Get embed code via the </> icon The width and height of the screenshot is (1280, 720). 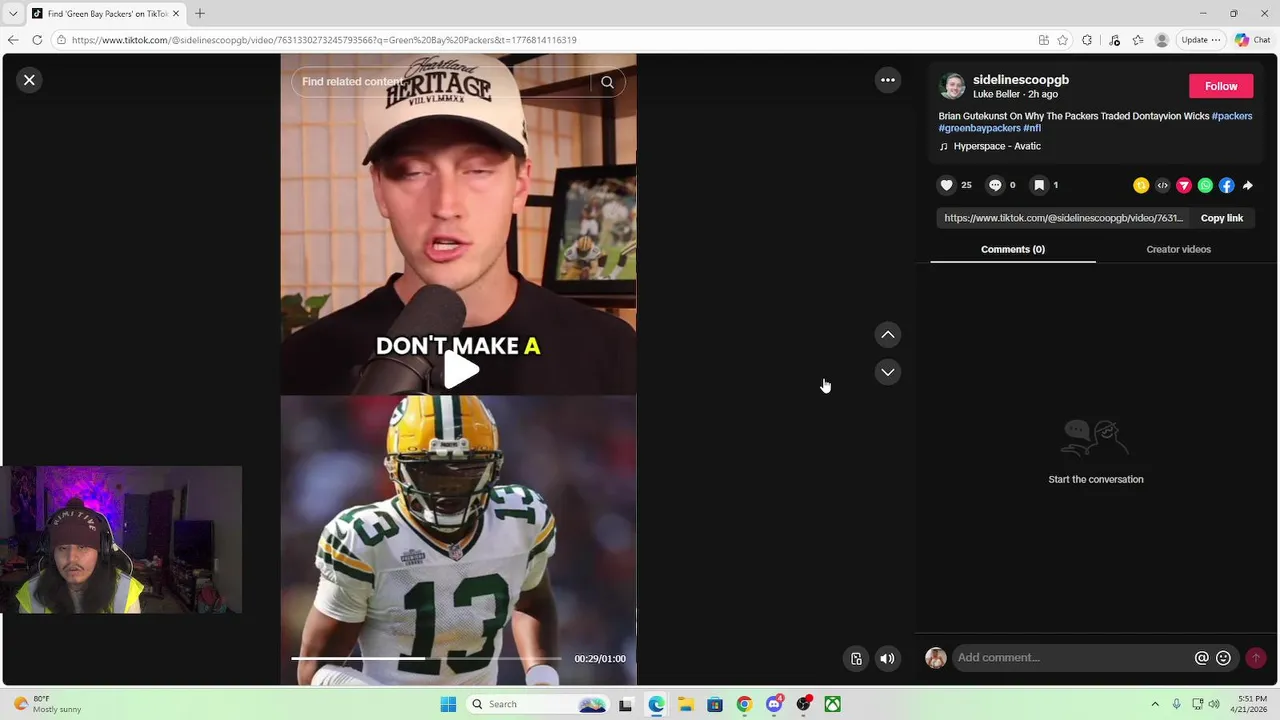pyautogui.click(x=1162, y=185)
